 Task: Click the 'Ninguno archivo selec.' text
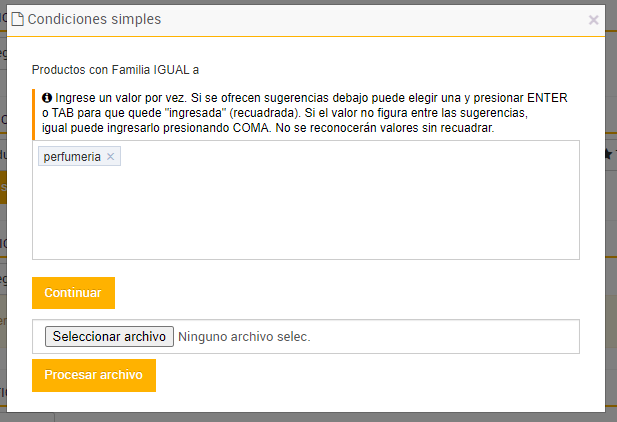(244, 337)
